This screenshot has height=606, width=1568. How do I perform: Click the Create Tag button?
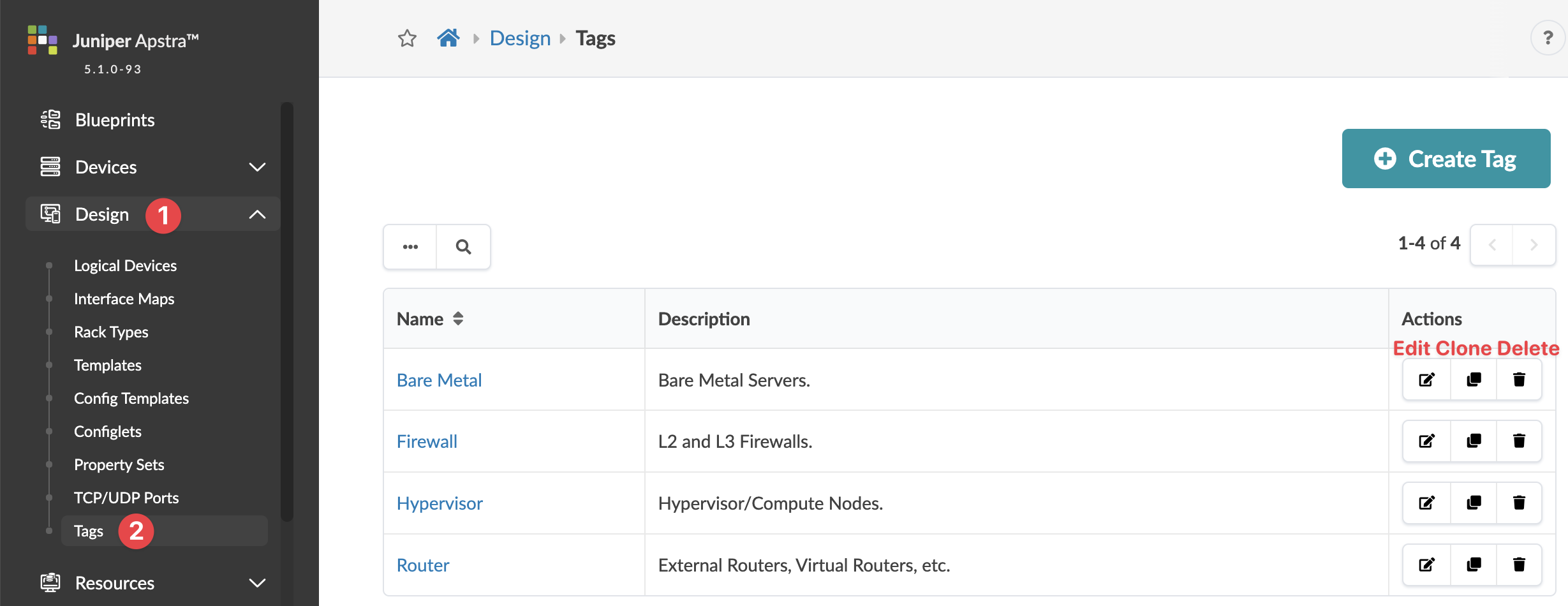(x=1446, y=159)
